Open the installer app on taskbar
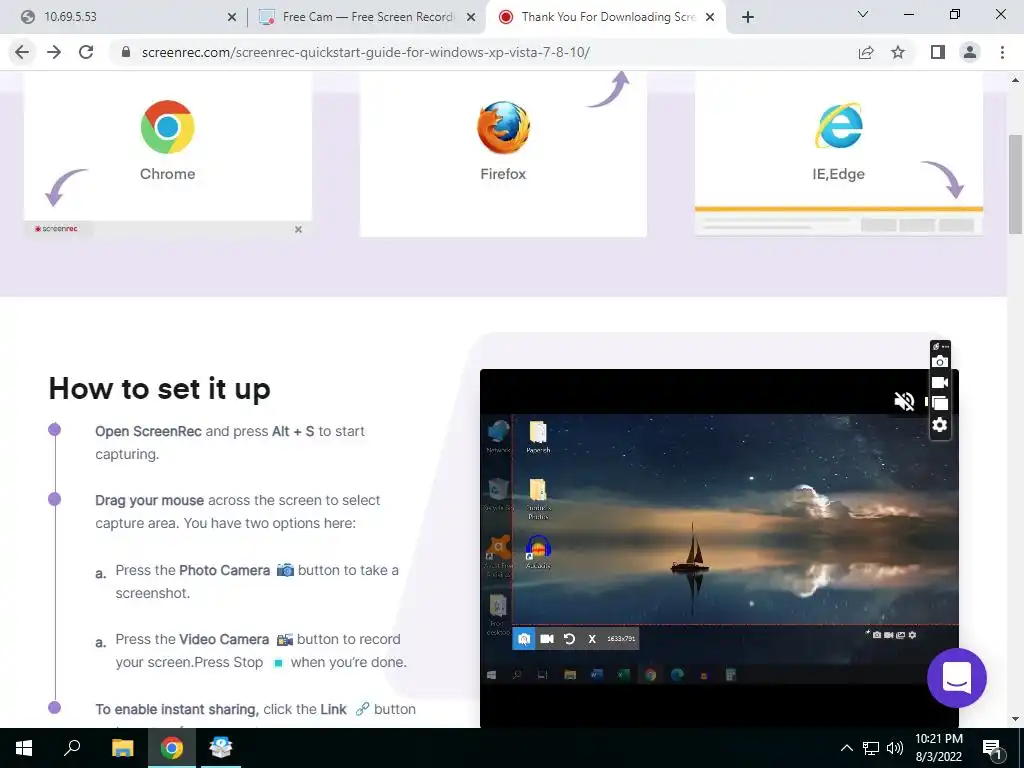Image resolution: width=1024 pixels, height=768 pixels. click(x=221, y=748)
